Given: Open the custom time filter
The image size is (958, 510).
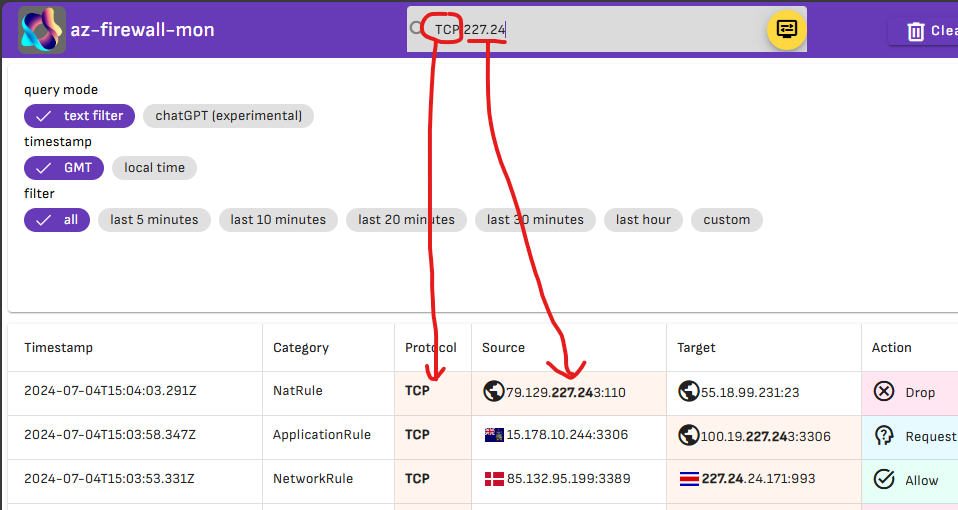Looking at the screenshot, I should (x=726, y=220).
